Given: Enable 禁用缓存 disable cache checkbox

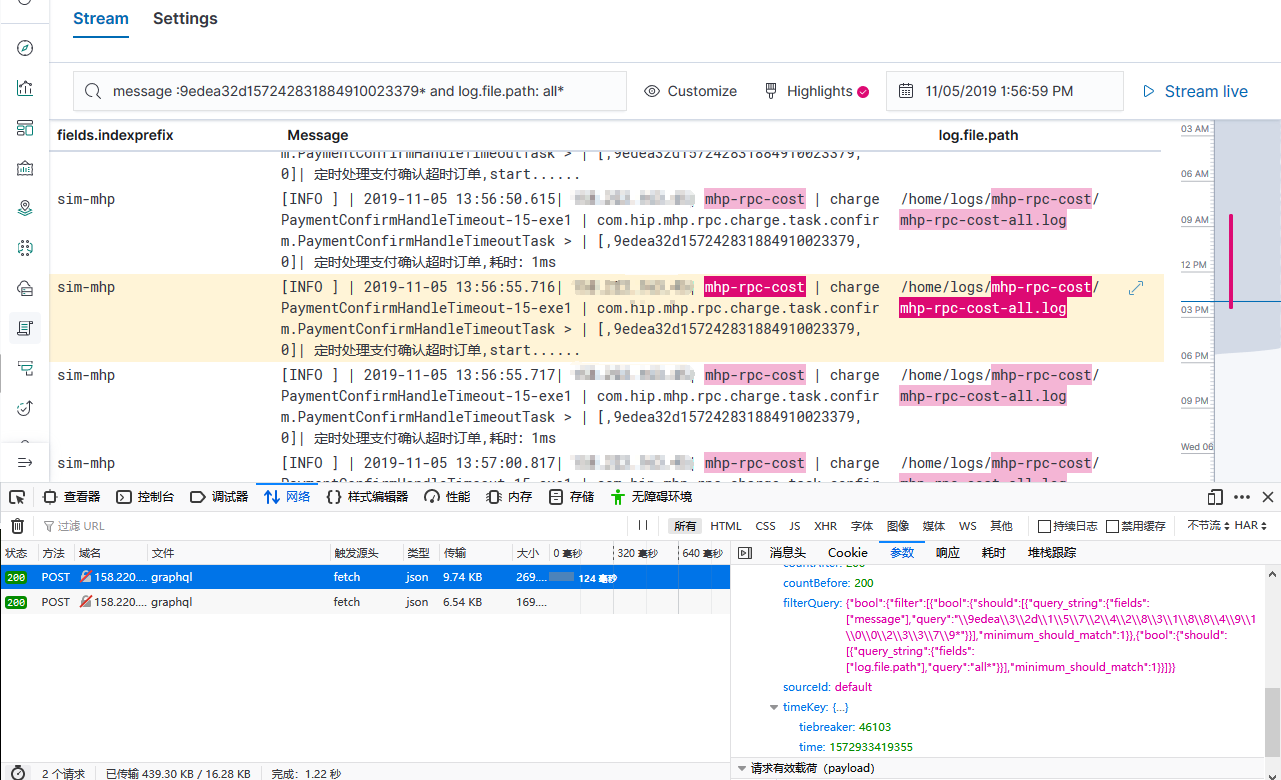Looking at the screenshot, I should coord(1112,526).
